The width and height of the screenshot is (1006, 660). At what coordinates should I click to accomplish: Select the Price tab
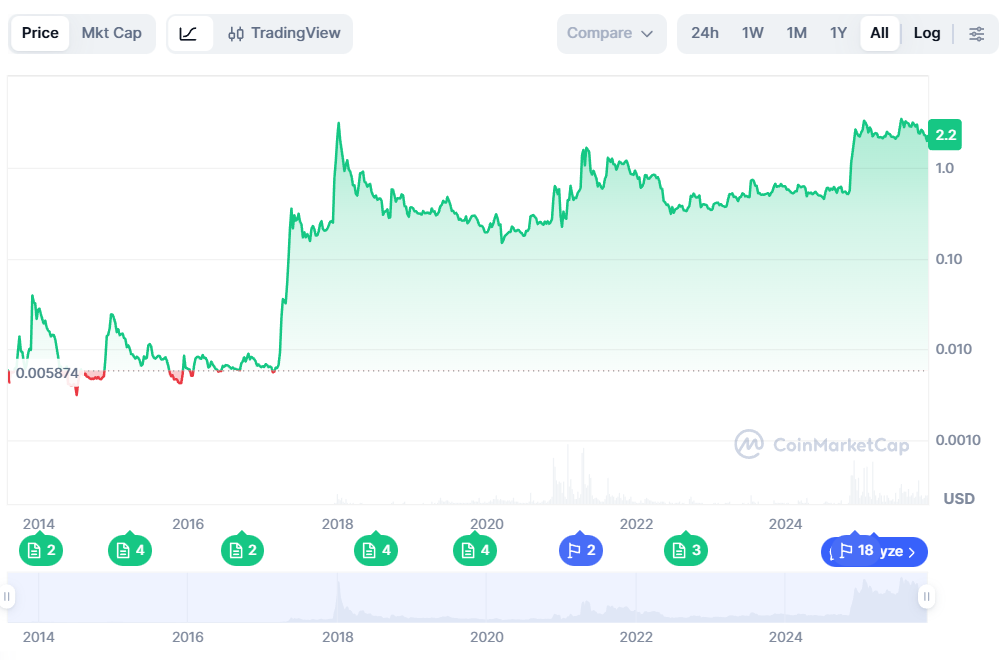(40, 33)
